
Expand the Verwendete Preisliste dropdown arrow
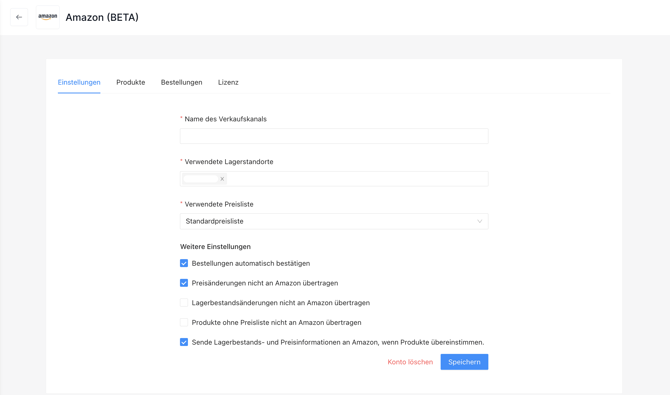pos(479,221)
